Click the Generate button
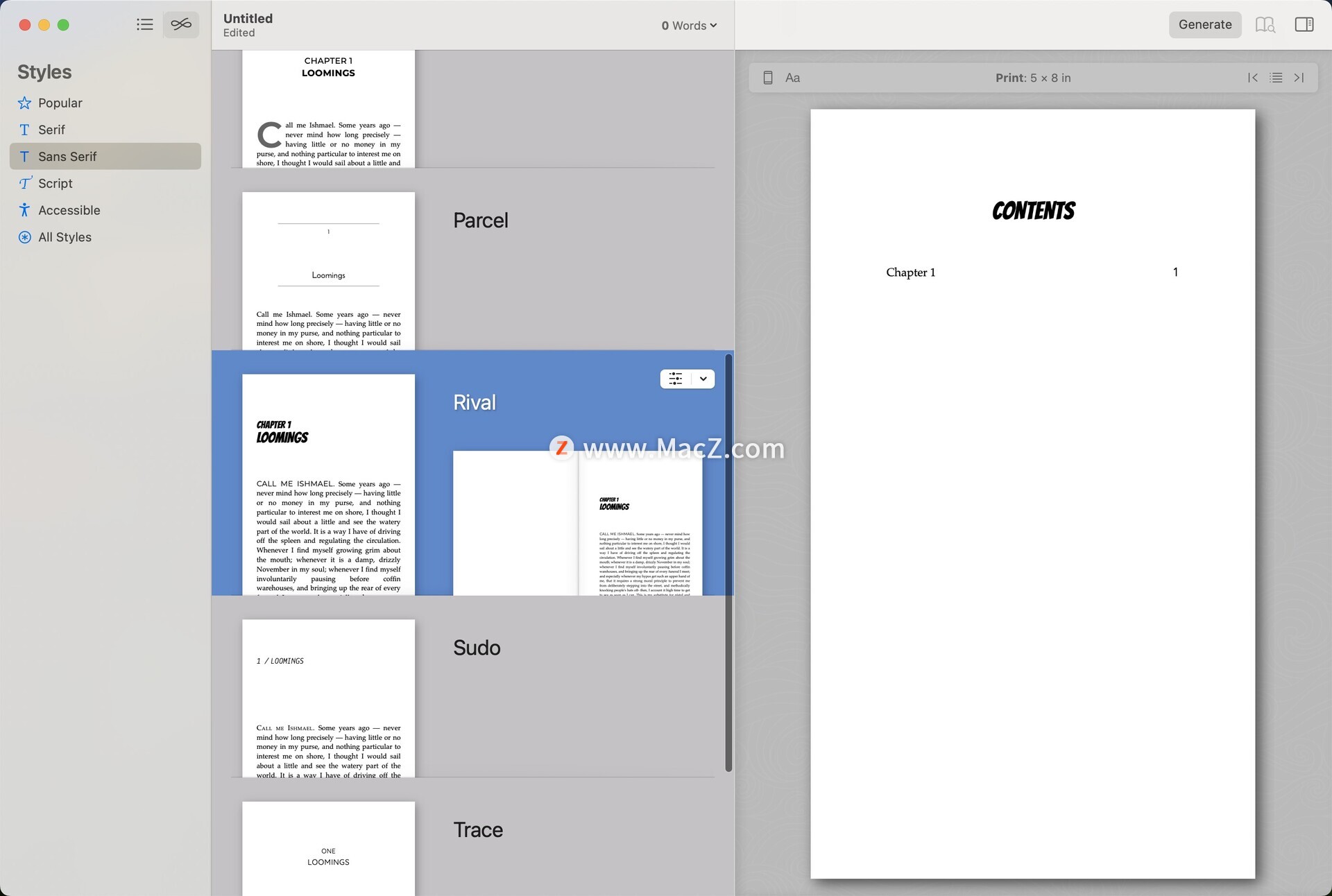 [x=1205, y=25]
